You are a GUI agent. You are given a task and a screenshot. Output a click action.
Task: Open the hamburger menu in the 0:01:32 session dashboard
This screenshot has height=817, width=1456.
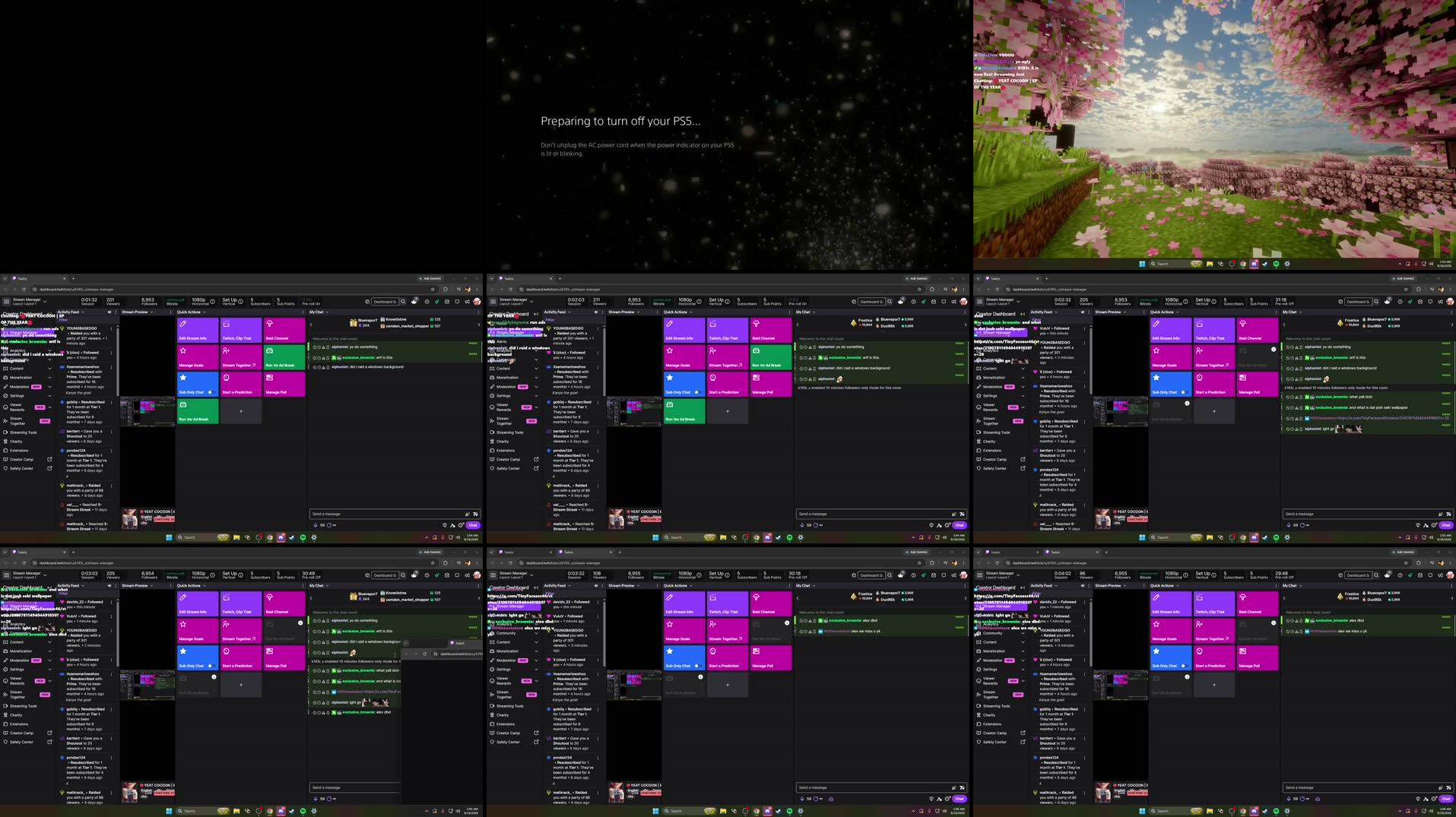[x=6, y=301]
